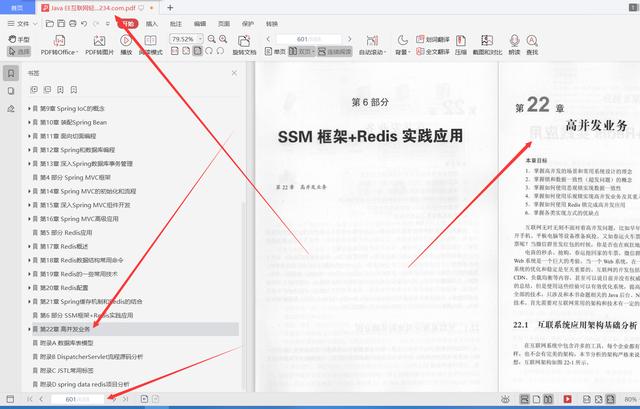Switch to the 批注 ribbon tab
Image resolution: width=640 pixels, height=409 pixels.
pyautogui.click(x=176, y=24)
